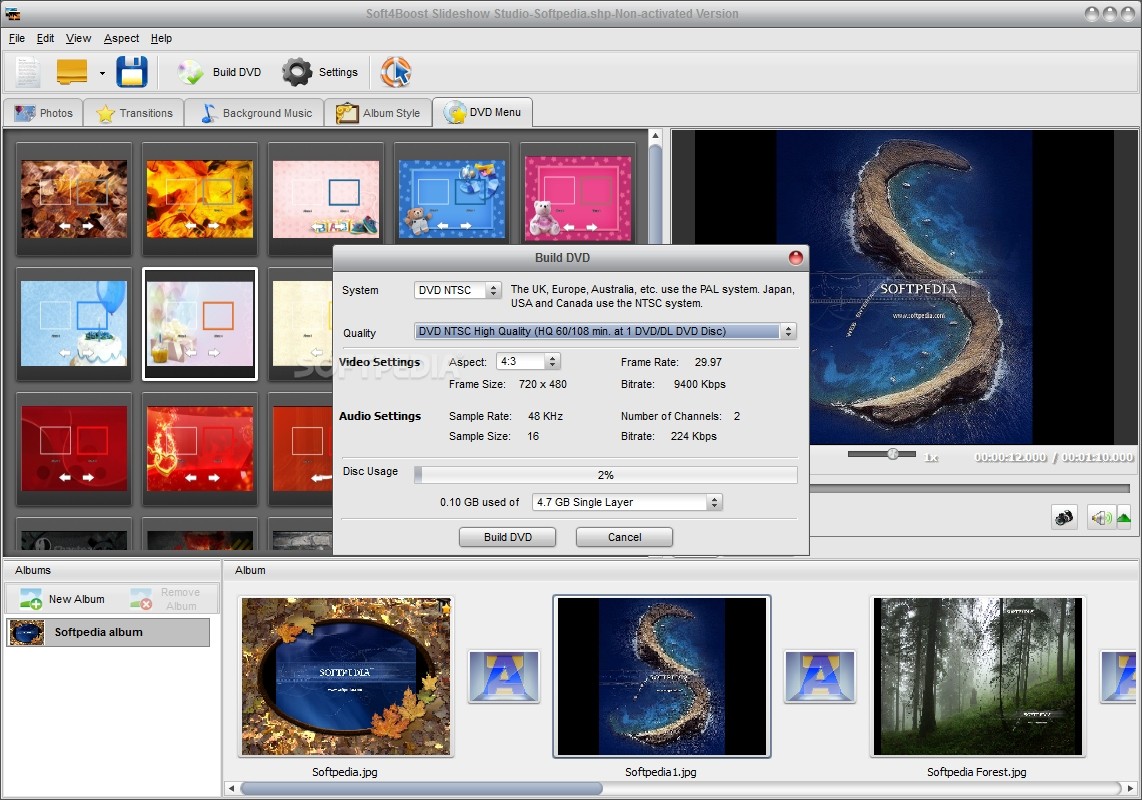
Task: Choose the orange-yellow leaves menu template
Action: click(200, 199)
